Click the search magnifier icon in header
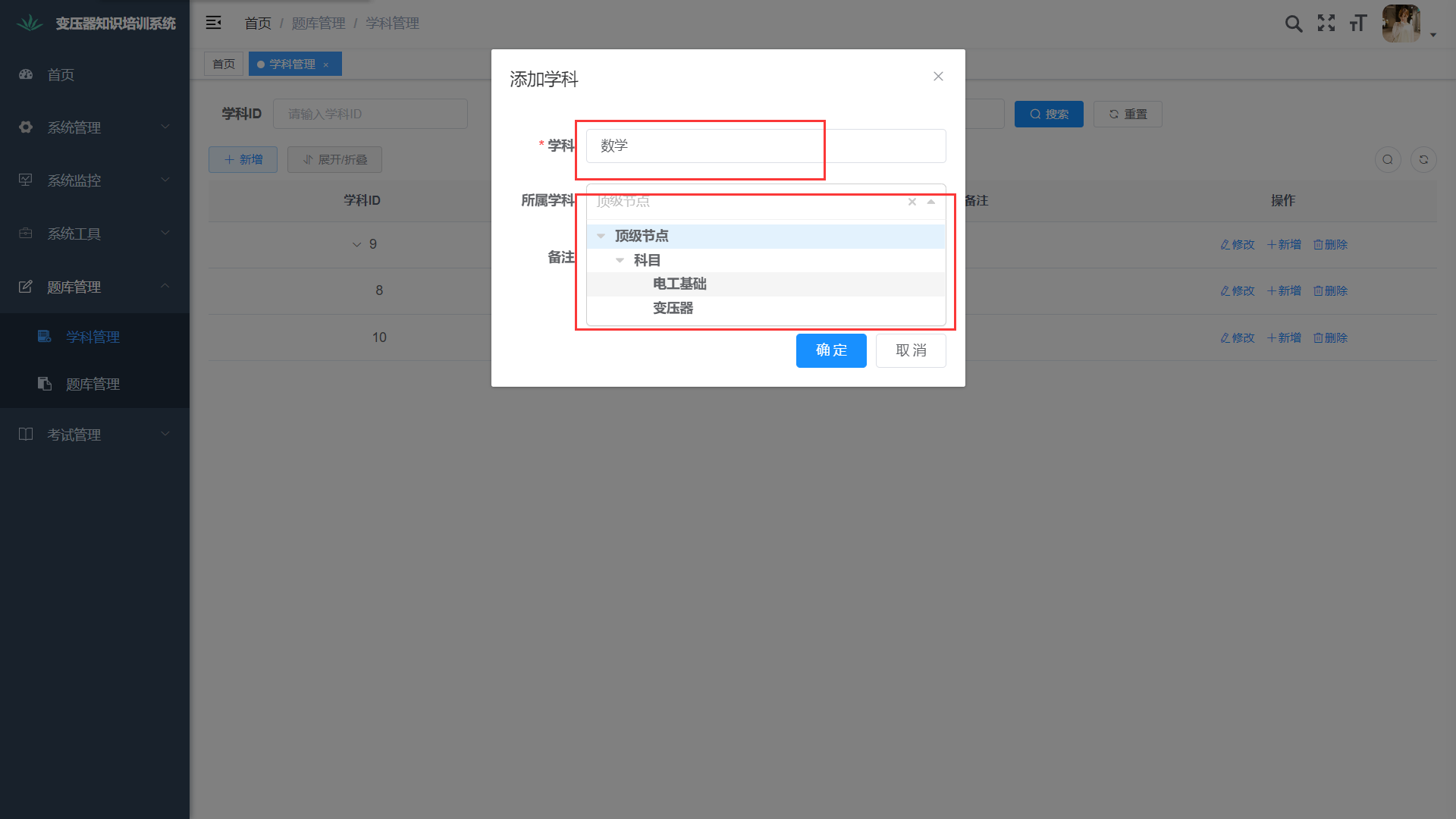 (1294, 24)
